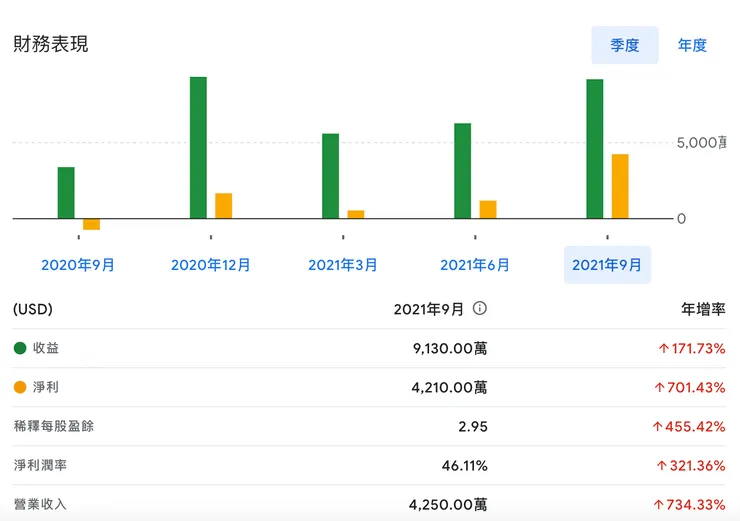Viewport: 740px width, 521px height.
Task: Click the 2.95 EPS value
Action: (x=473, y=427)
